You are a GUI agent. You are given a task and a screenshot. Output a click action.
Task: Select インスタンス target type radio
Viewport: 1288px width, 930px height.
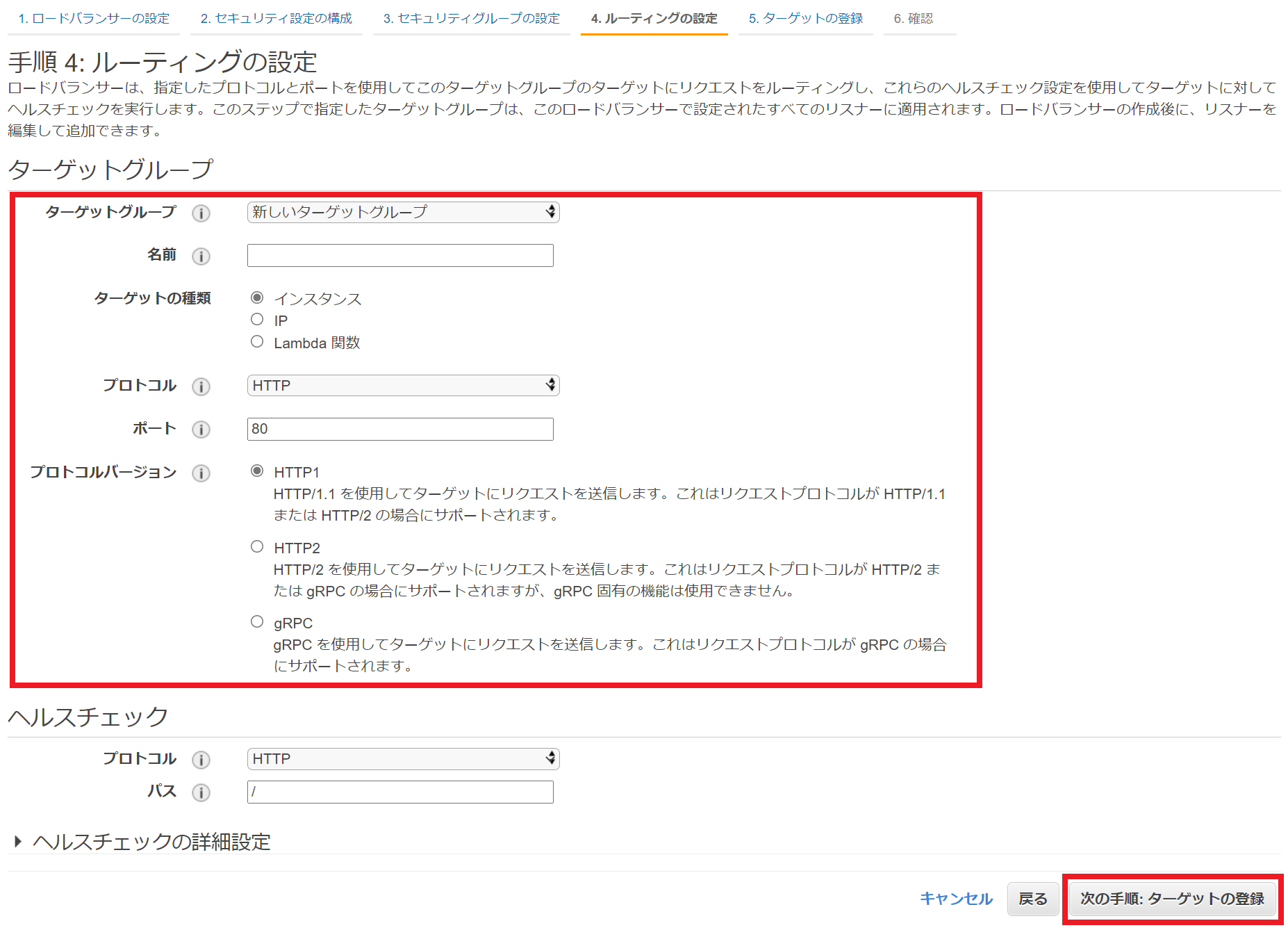click(257, 297)
